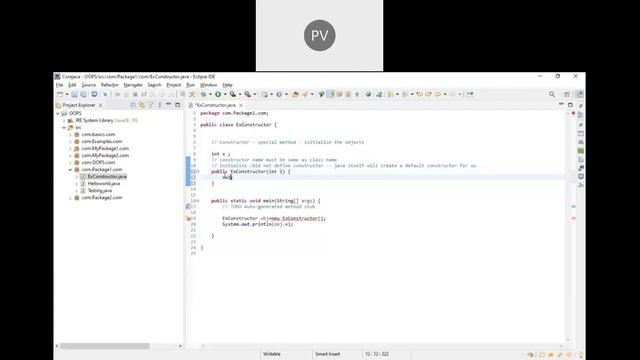Open the Source menu

[89, 85]
